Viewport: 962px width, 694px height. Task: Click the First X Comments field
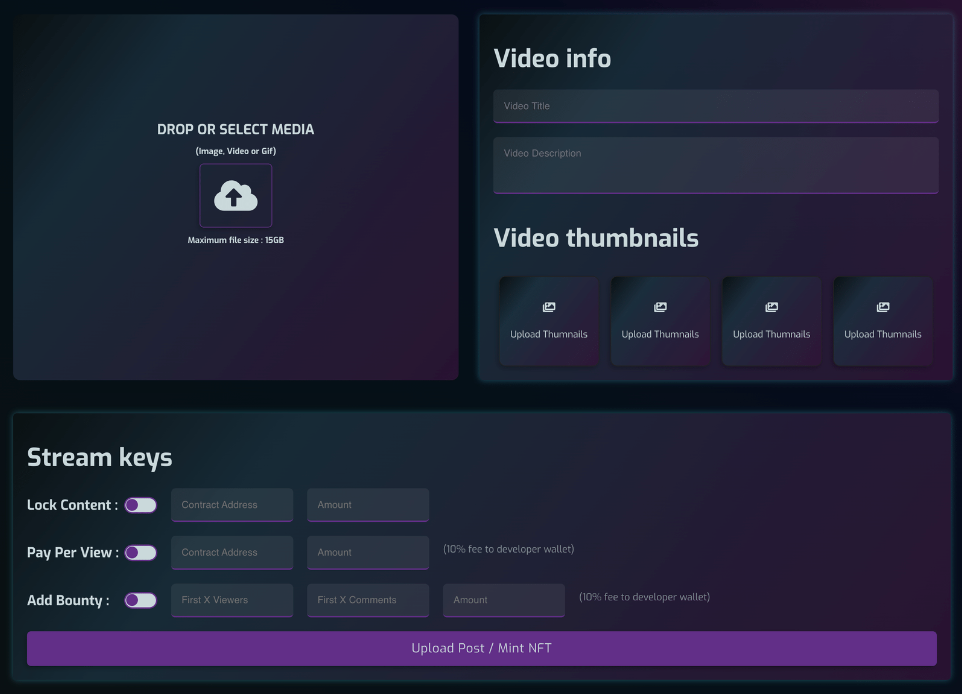[368, 600]
